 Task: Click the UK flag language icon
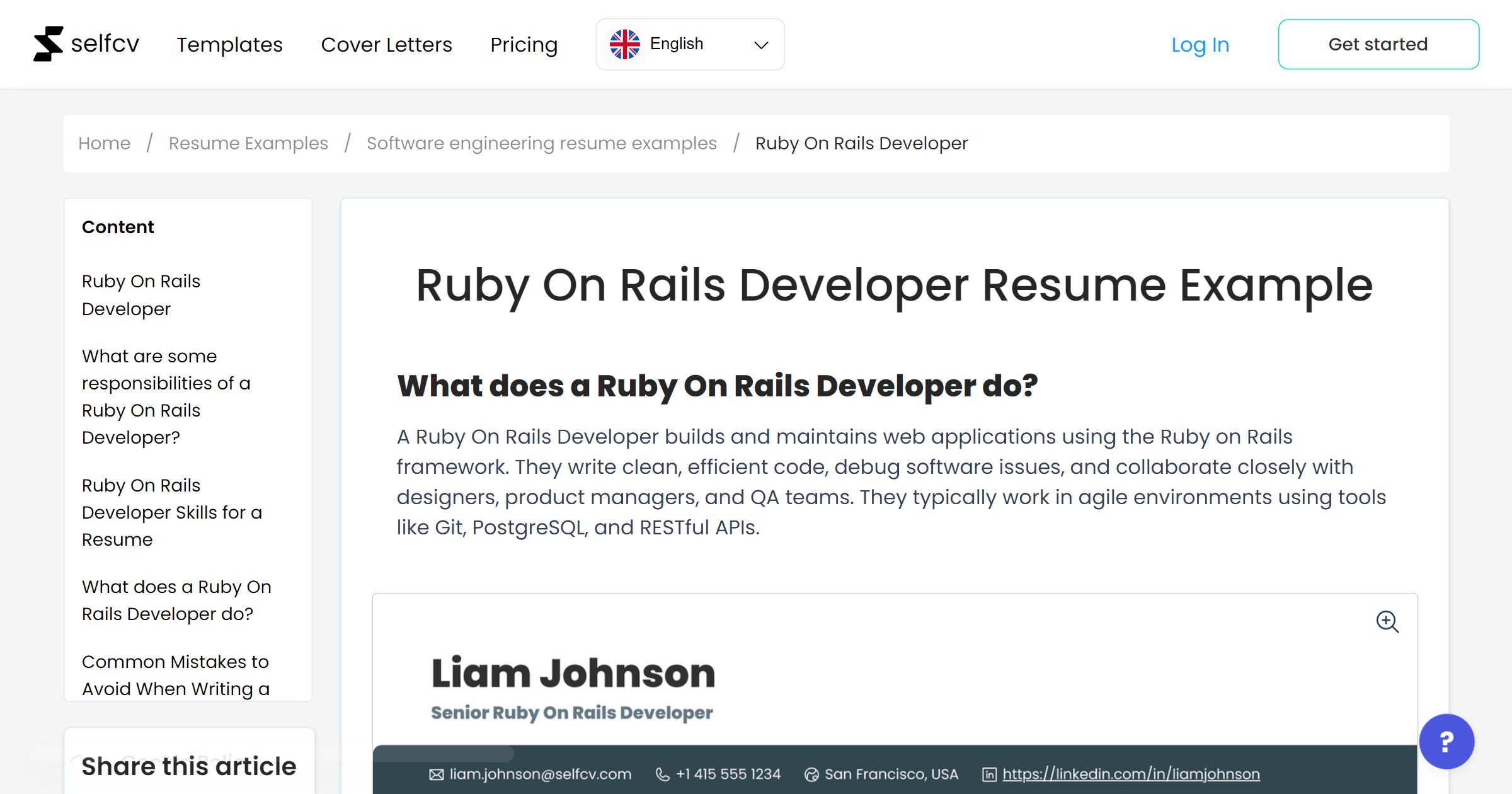[624, 44]
